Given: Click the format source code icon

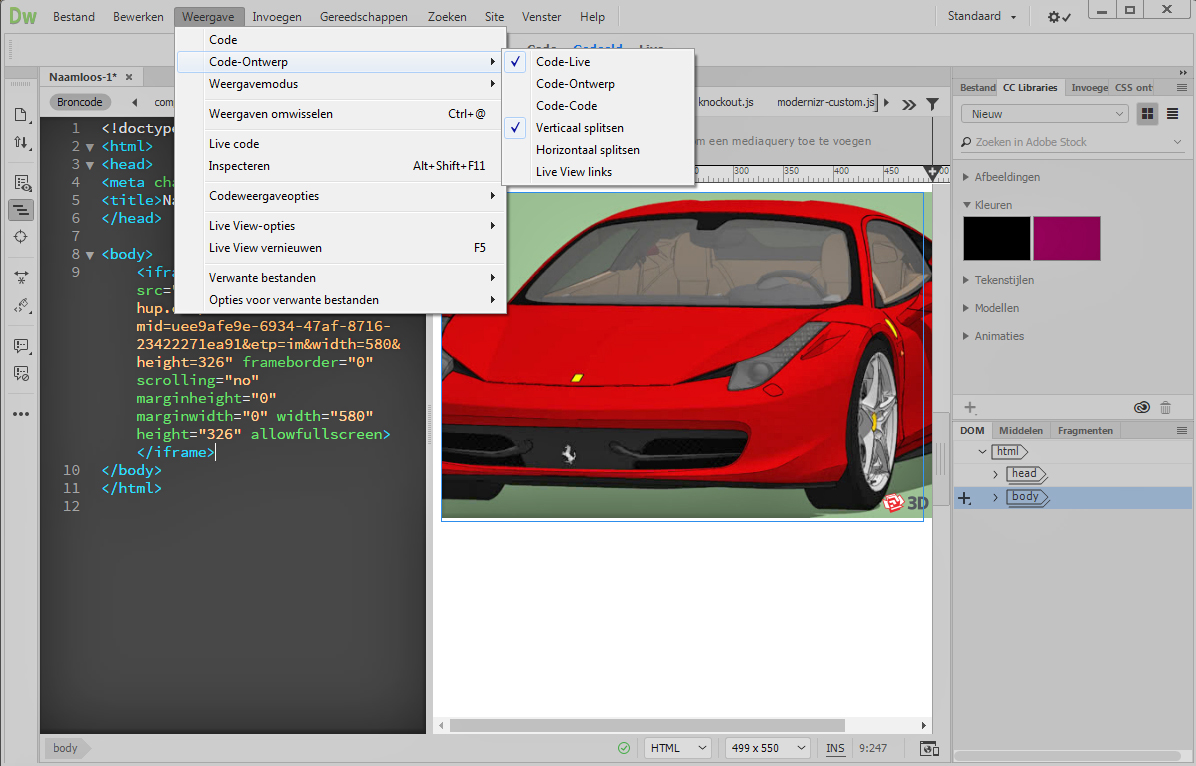Looking at the screenshot, I should tap(21, 305).
